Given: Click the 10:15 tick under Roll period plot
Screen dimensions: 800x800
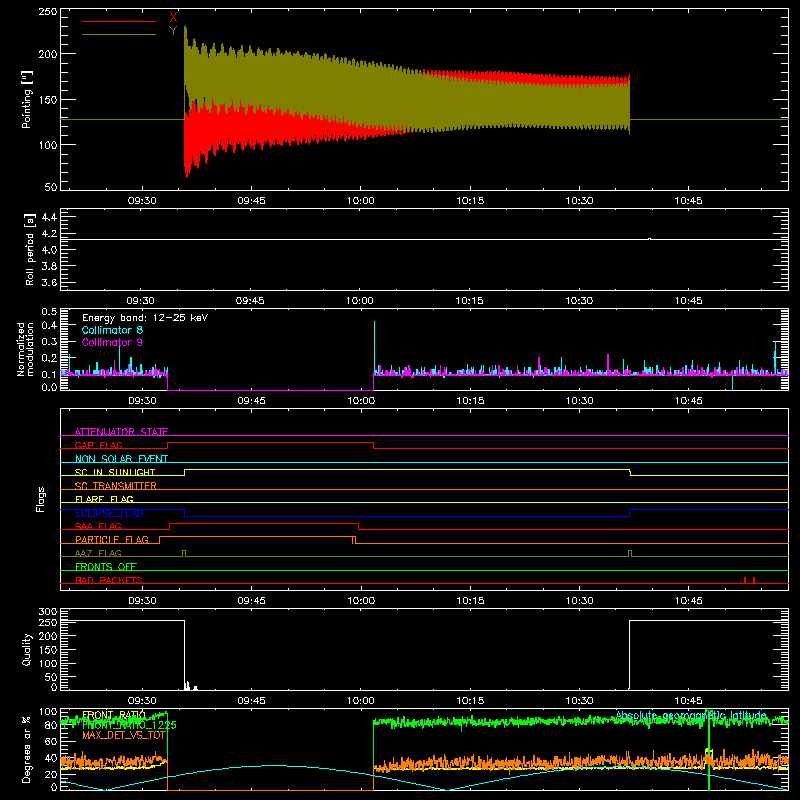Looking at the screenshot, I should [x=469, y=301].
